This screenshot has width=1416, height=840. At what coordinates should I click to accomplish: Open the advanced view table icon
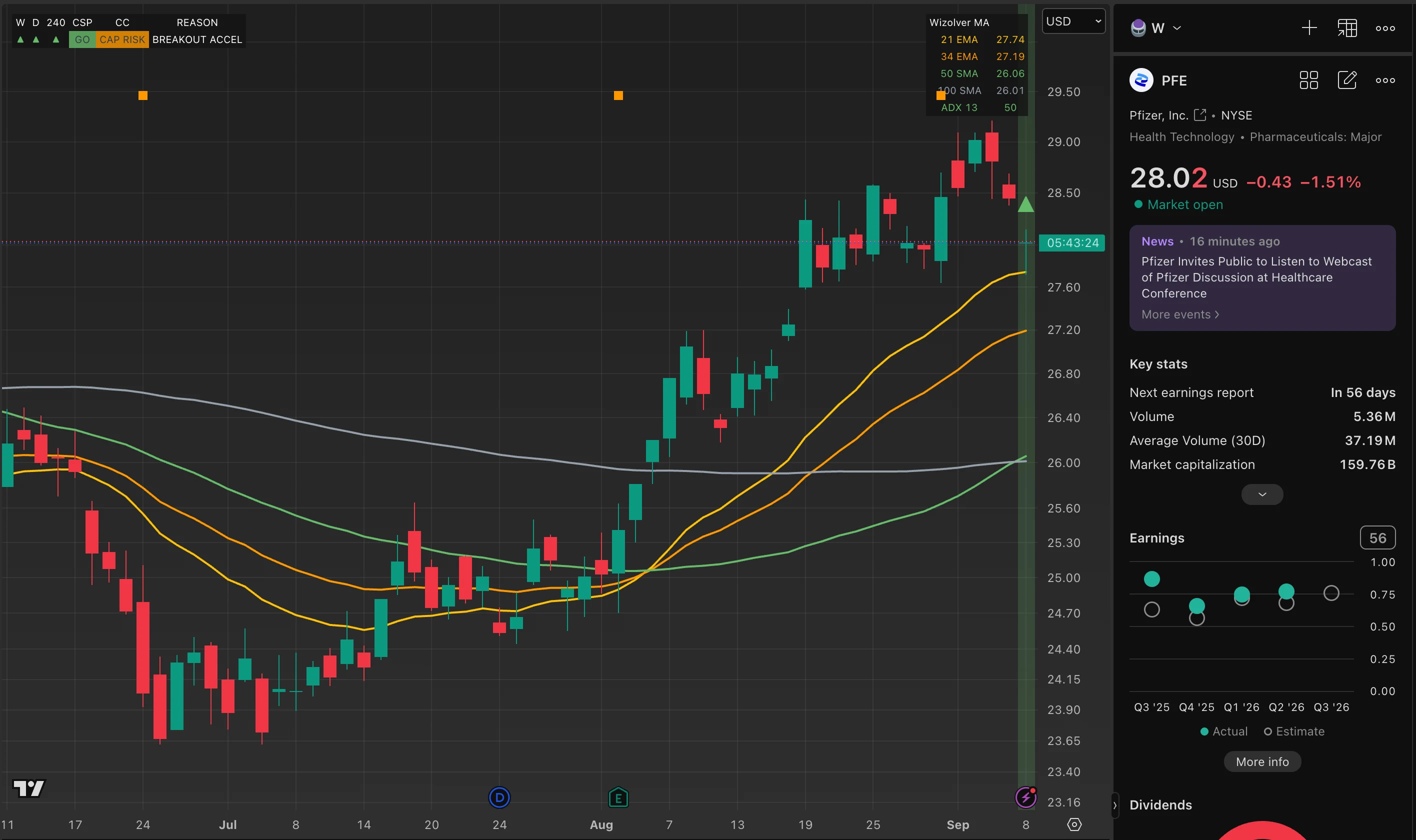[x=1347, y=27]
